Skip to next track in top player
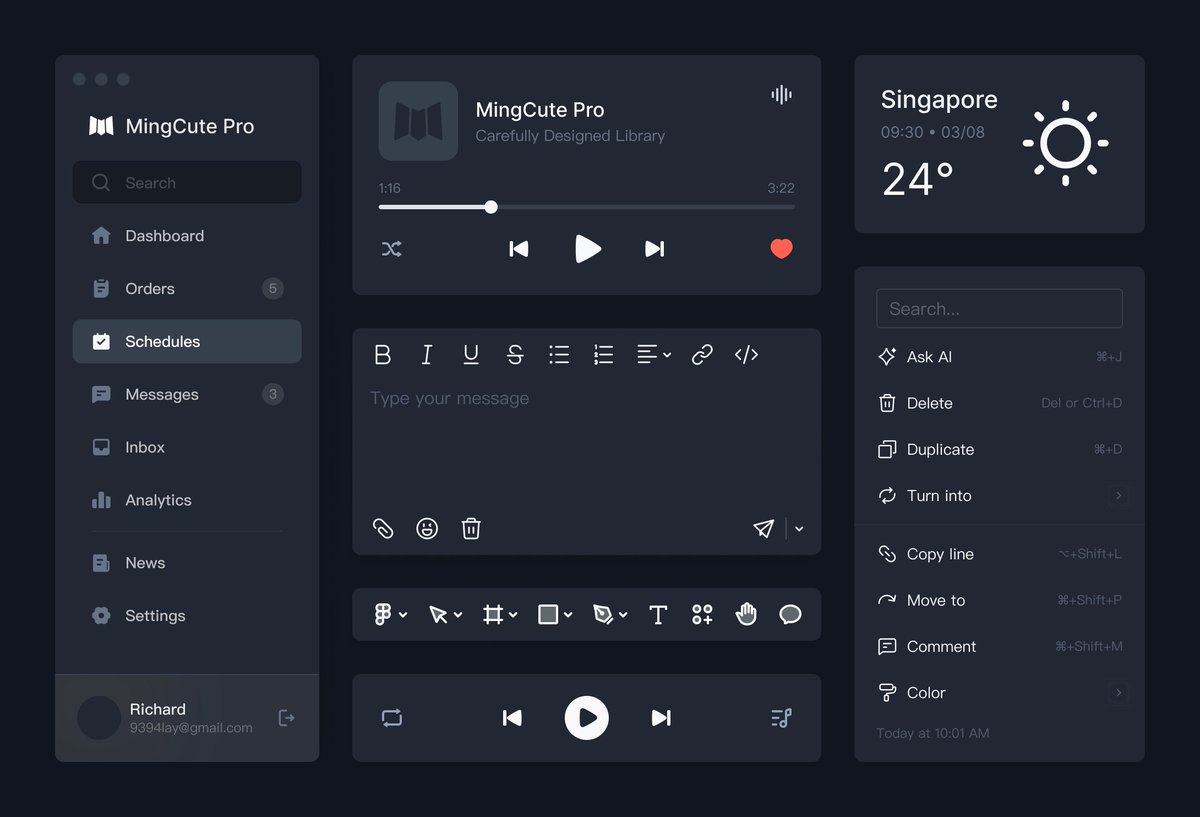Viewport: 1200px width, 817px height. (x=654, y=249)
